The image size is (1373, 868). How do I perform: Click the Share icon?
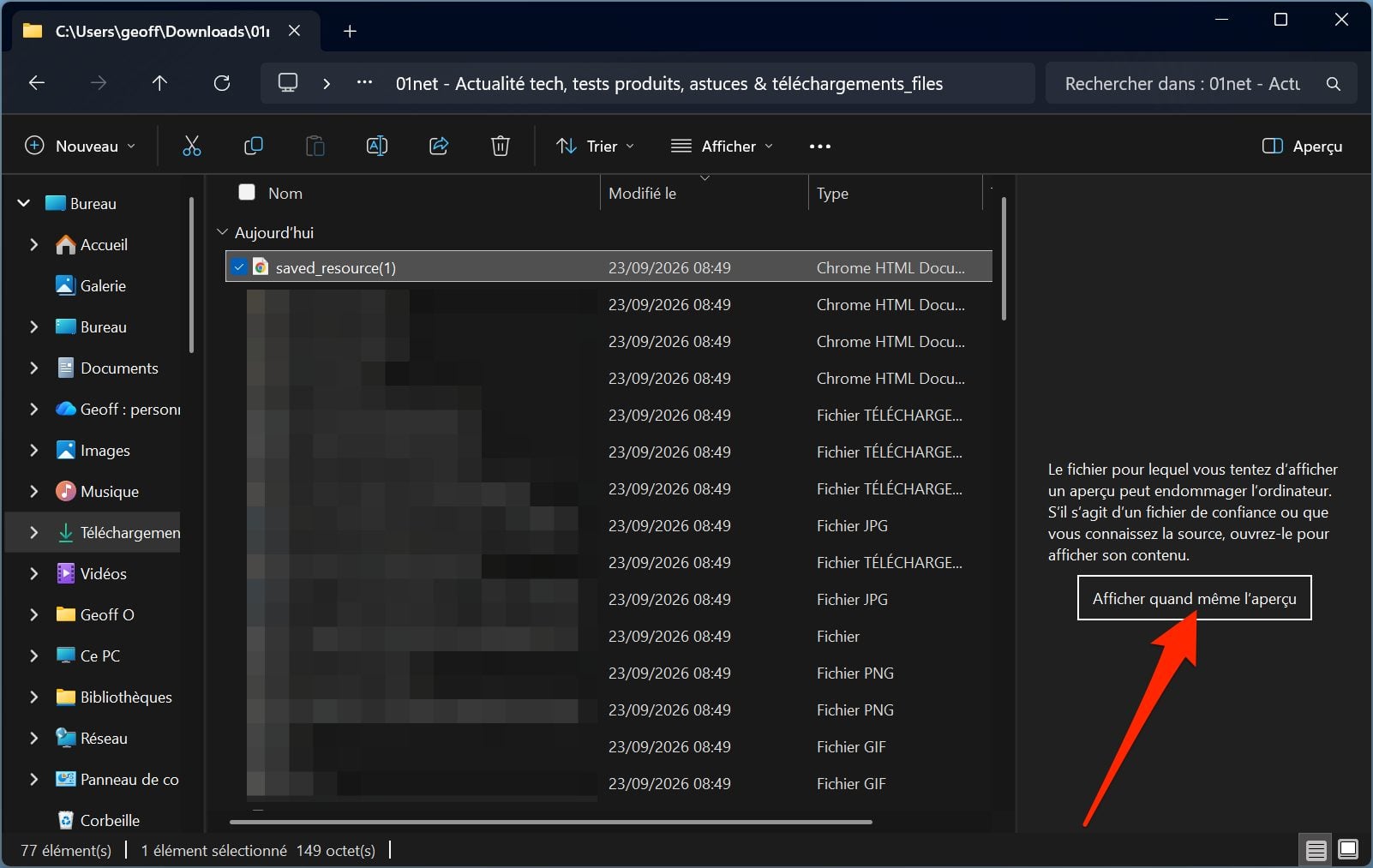[439, 146]
